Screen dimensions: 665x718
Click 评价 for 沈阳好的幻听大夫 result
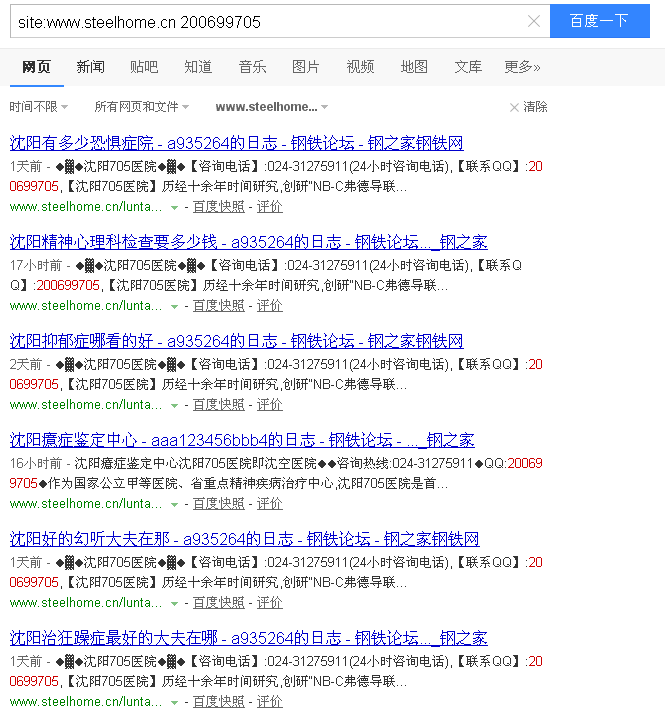(269, 603)
